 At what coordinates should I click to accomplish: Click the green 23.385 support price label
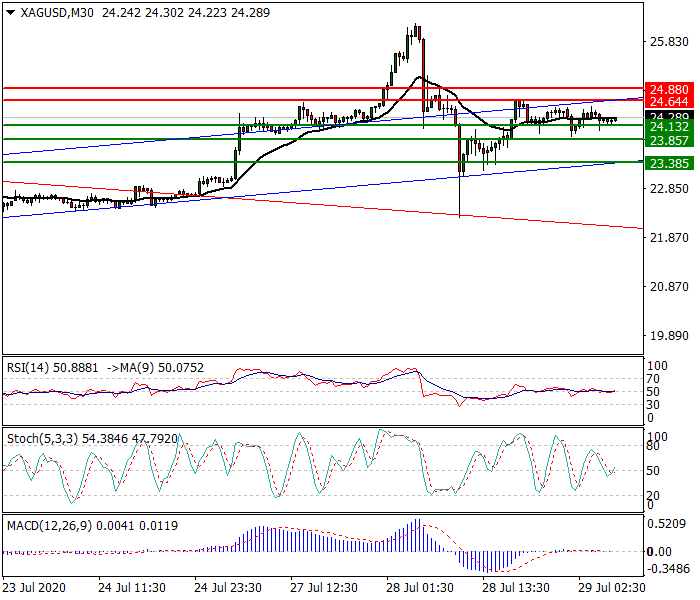point(669,163)
